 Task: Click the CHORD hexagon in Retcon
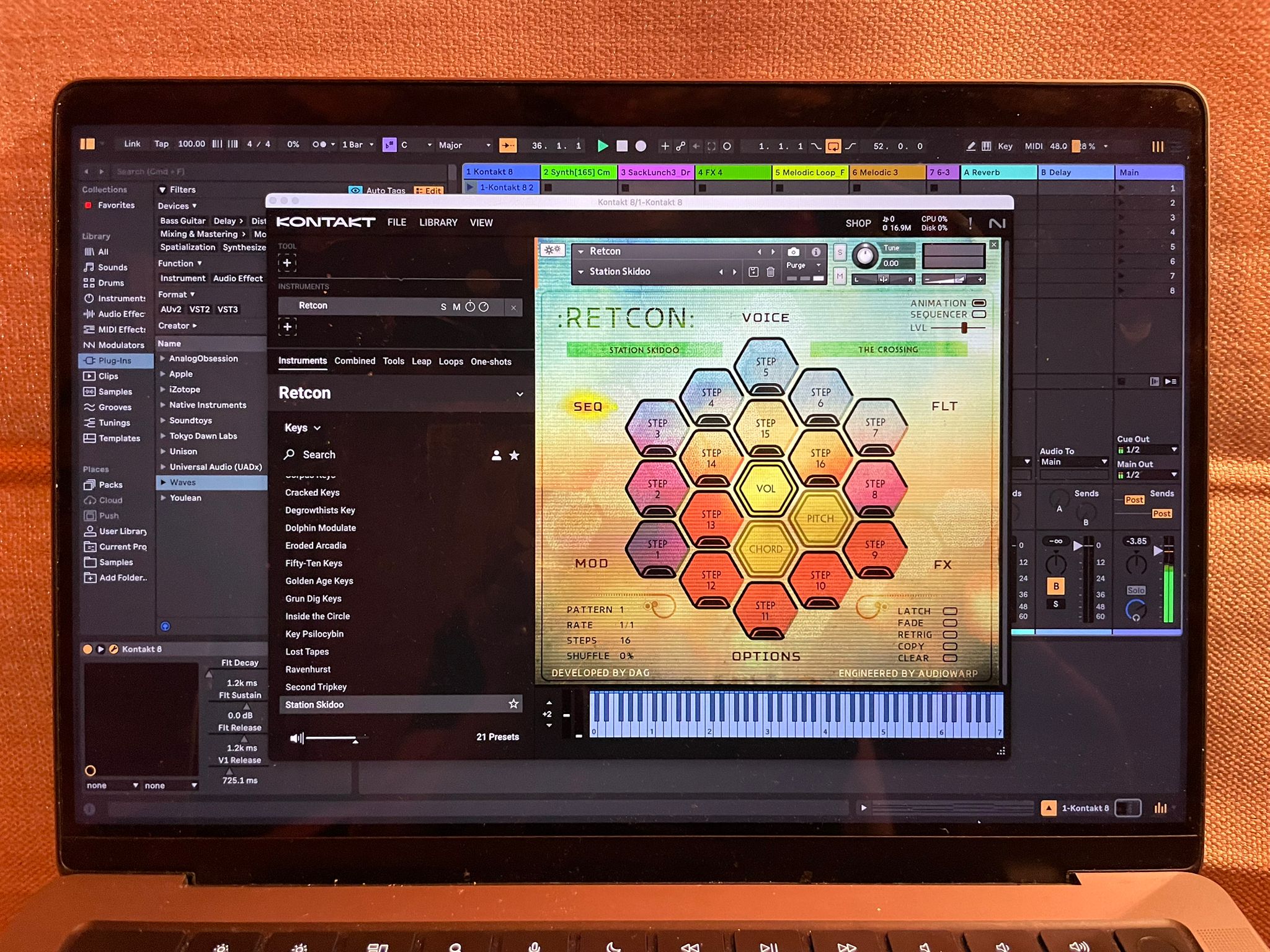(x=765, y=549)
